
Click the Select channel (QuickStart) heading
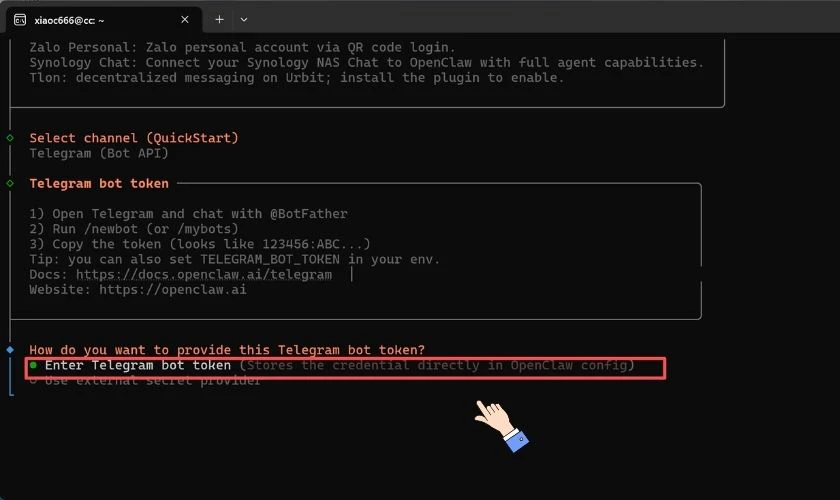coord(134,138)
